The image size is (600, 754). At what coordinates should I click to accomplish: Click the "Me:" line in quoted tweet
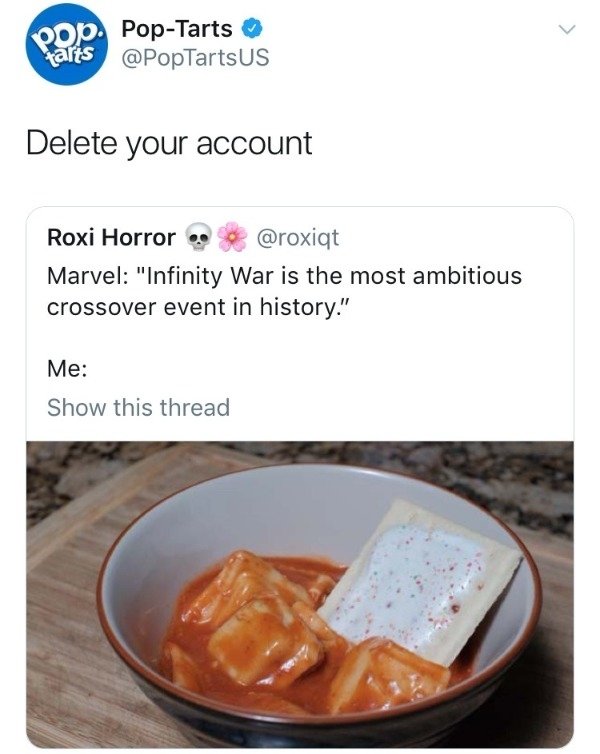click(67, 369)
